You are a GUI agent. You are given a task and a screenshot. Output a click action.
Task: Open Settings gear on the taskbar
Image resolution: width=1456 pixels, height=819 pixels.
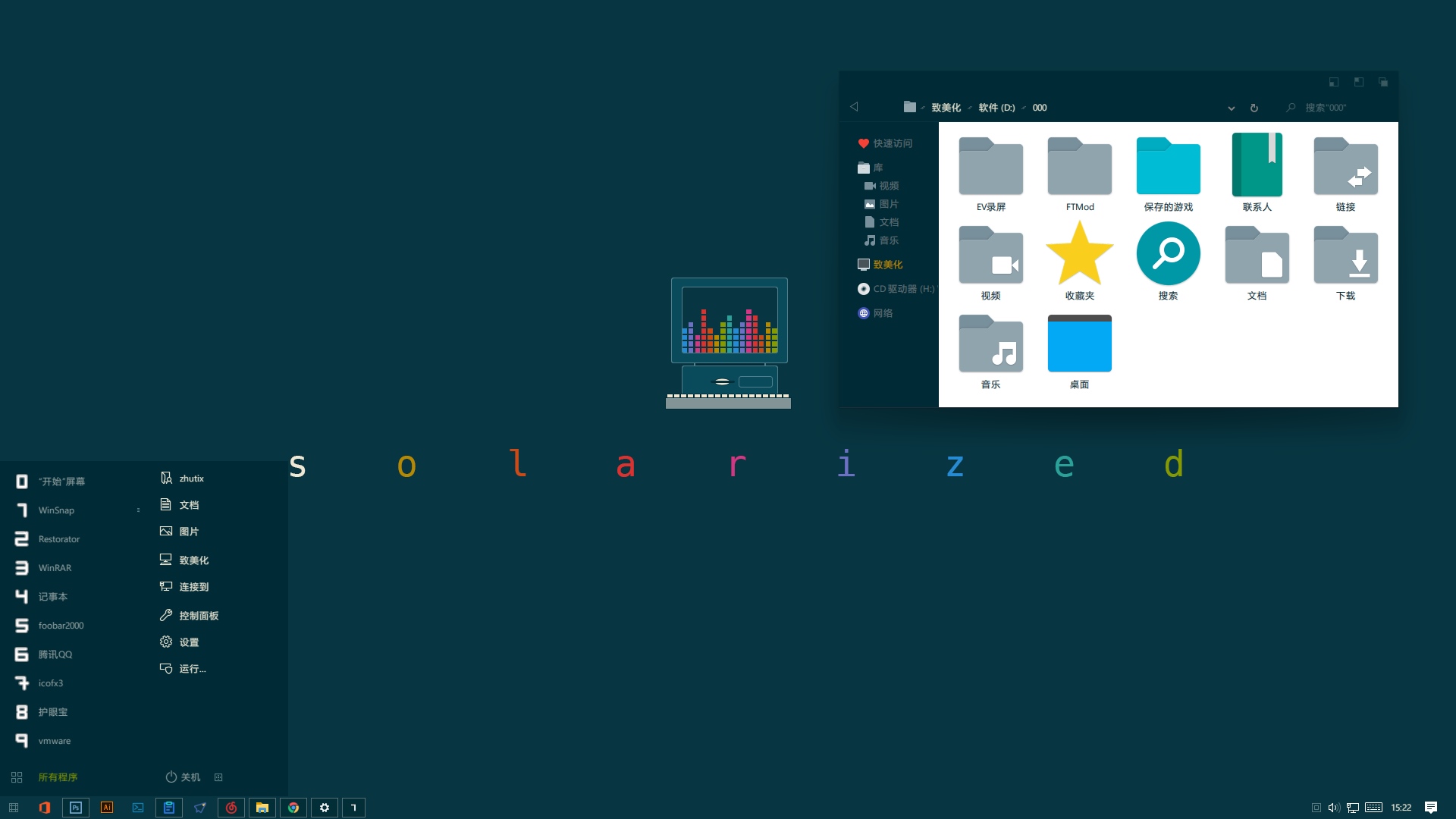[x=325, y=808]
